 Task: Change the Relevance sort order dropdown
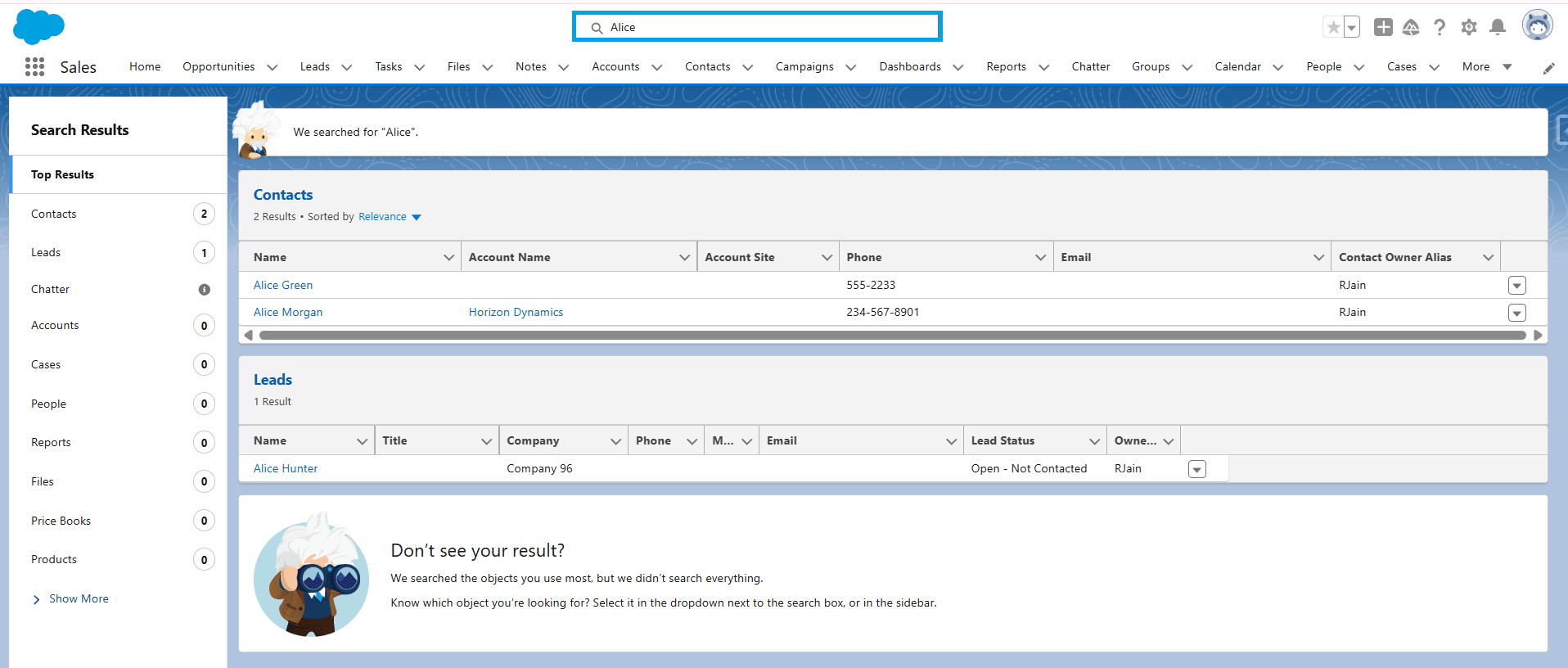pos(390,217)
